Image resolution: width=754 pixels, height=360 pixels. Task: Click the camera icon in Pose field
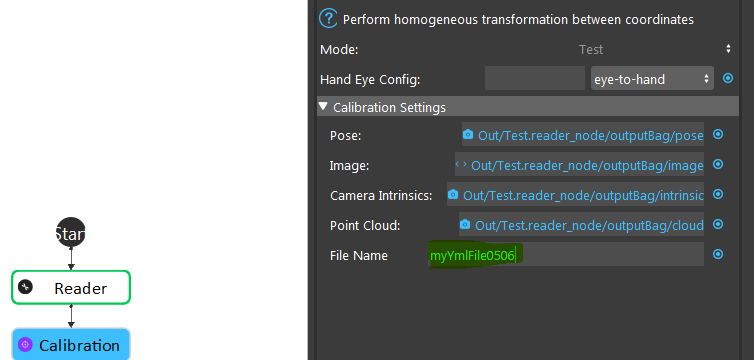click(468, 135)
